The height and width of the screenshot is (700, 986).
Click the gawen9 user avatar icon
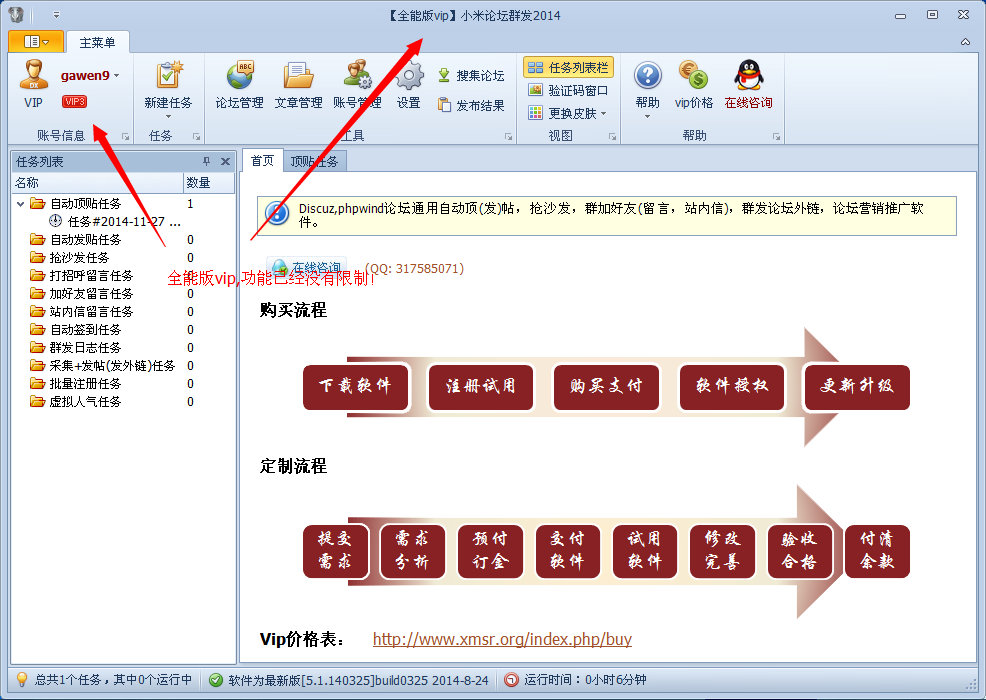click(x=34, y=74)
